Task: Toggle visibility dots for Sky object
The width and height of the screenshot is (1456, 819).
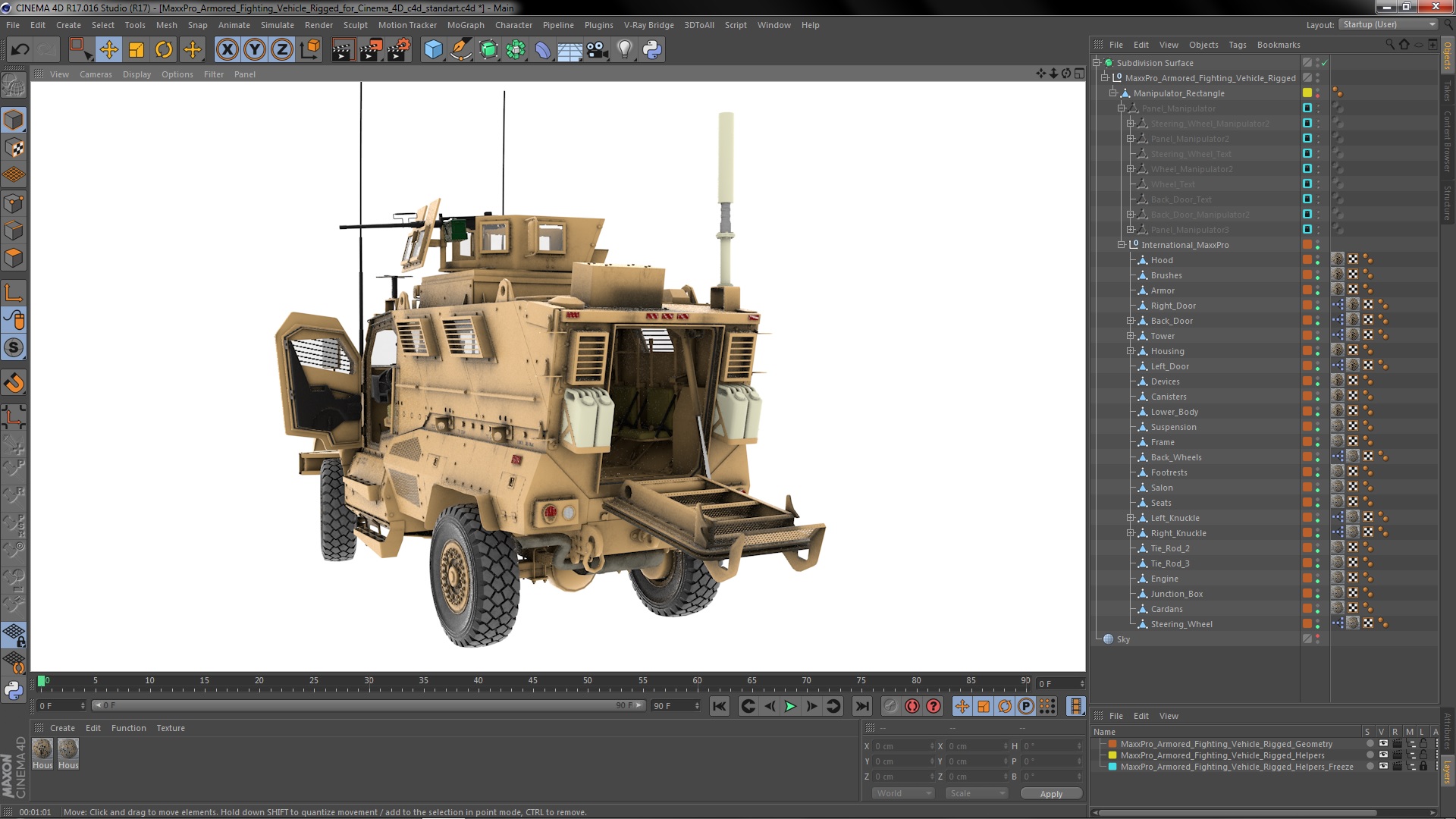Action: [1317, 639]
